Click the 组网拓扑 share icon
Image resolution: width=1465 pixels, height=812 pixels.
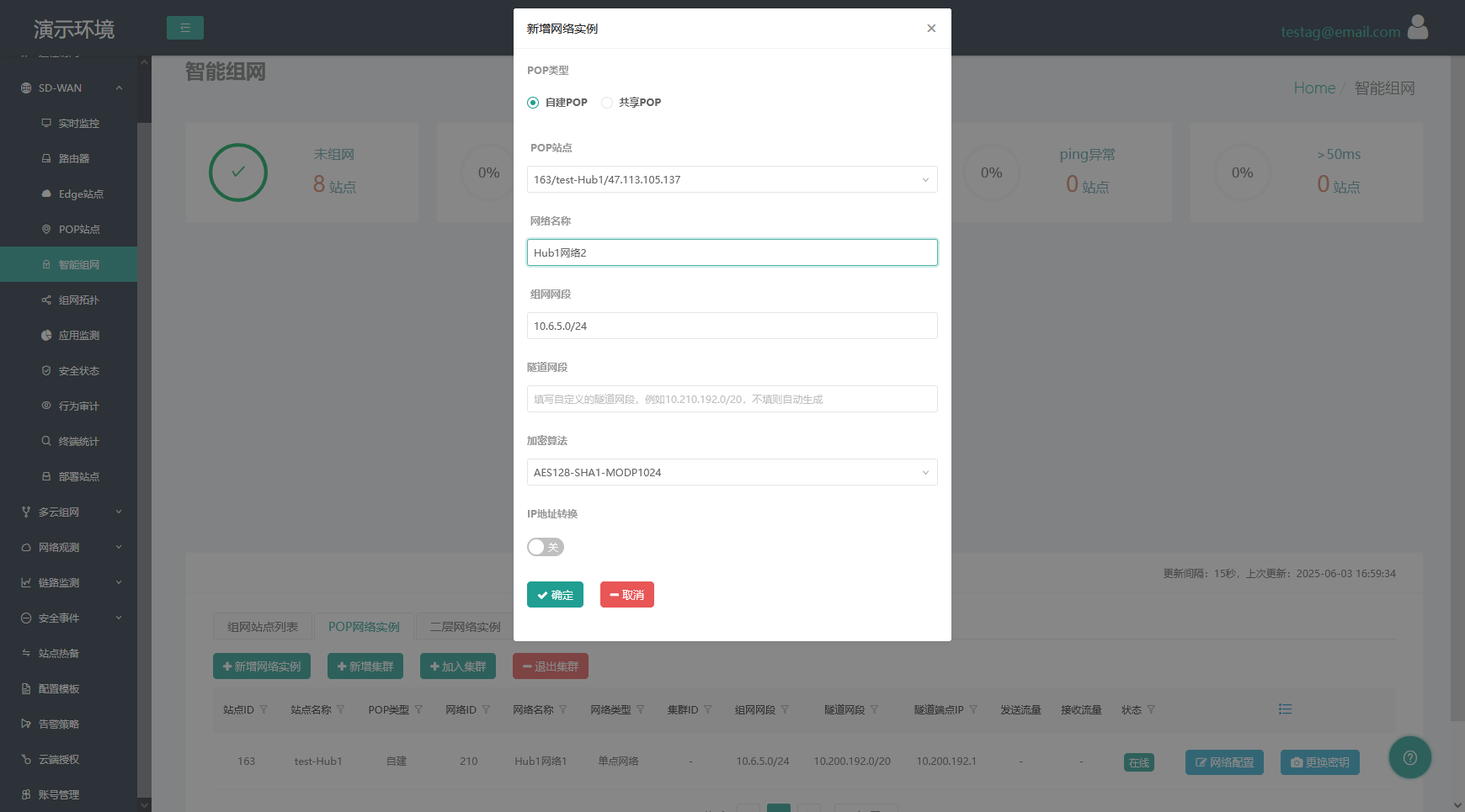46,300
